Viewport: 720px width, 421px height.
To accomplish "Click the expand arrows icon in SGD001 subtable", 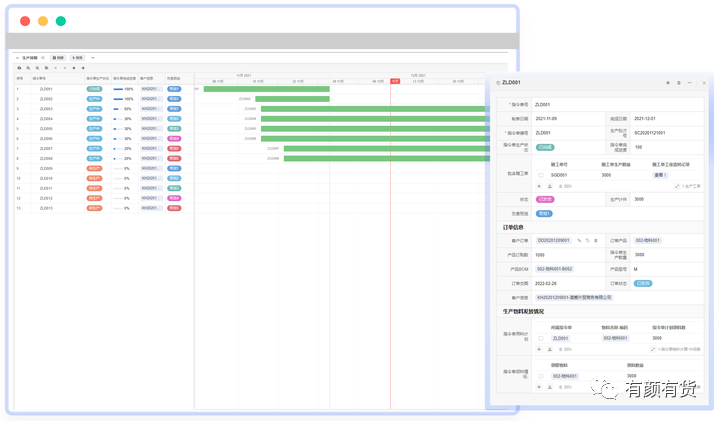I will coord(677,186).
